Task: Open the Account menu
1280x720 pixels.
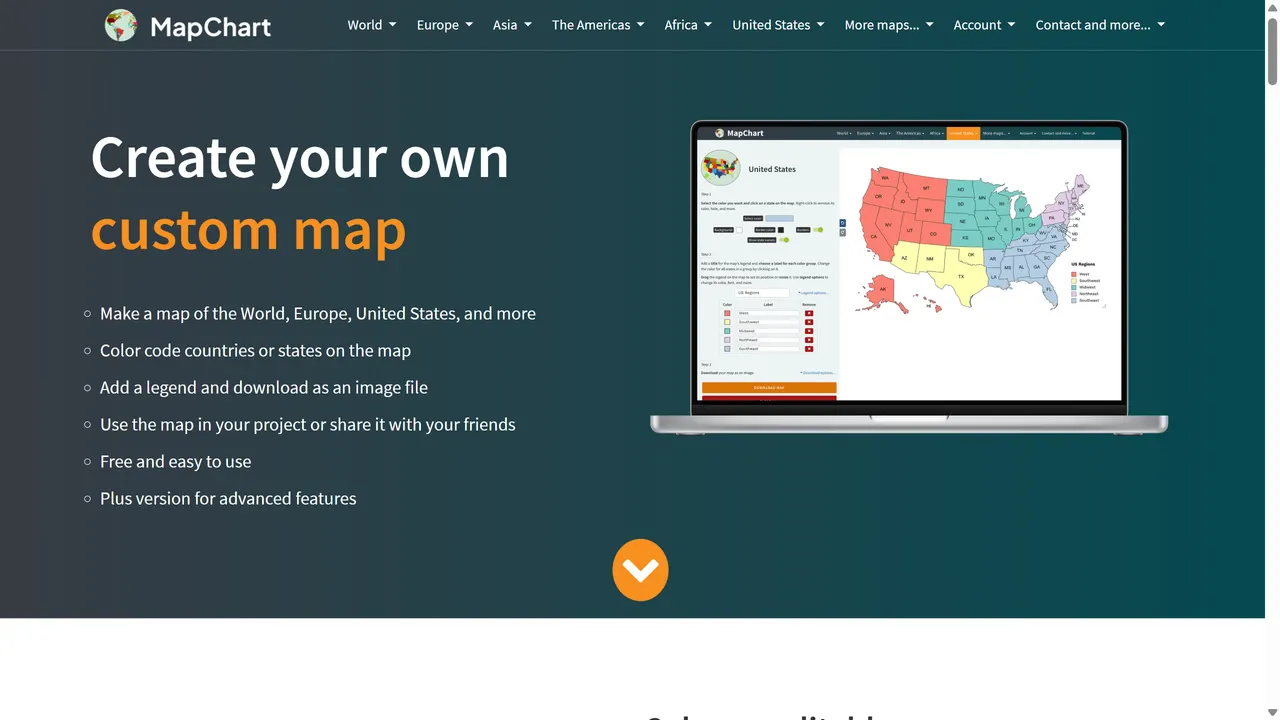Action: click(x=984, y=25)
